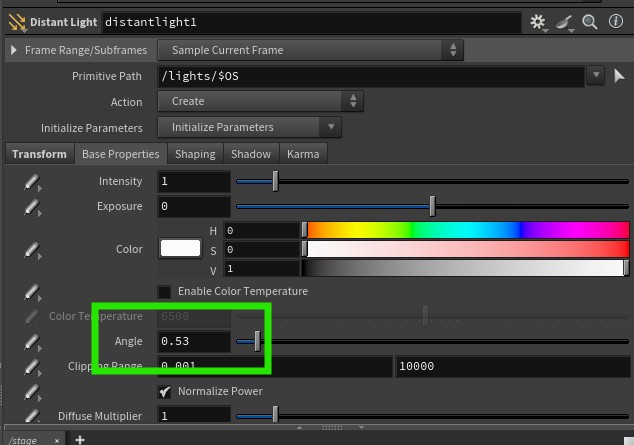Open the gear settings menu
This screenshot has width=634, height=445.
pyautogui.click(x=540, y=21)
